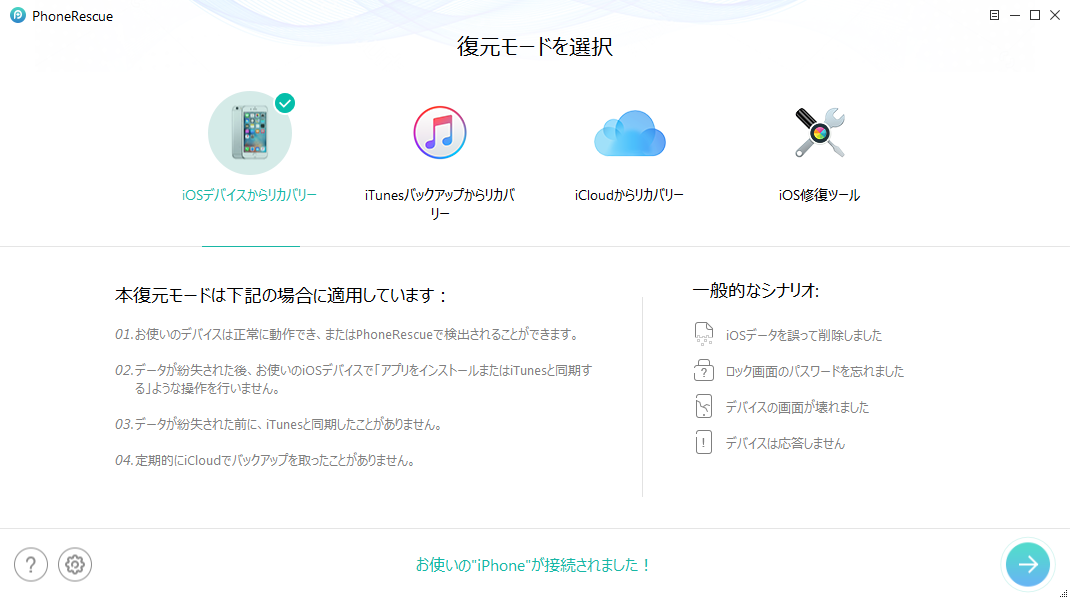Click the deleted iOS data scenario icon
The height and width of the screenshot is (600, 1070).
[x=704, y=334]
